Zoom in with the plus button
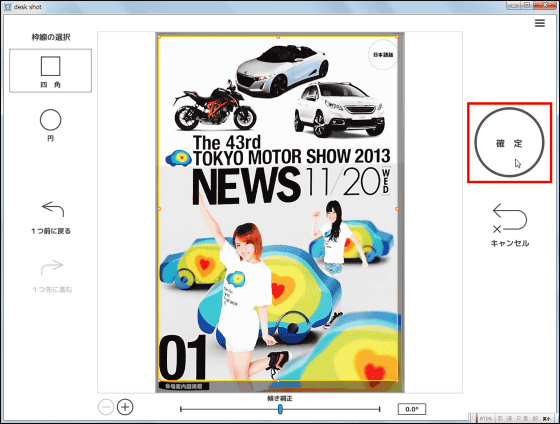Image resolution: width=560 pixels, height=424 pixels. 125,407
